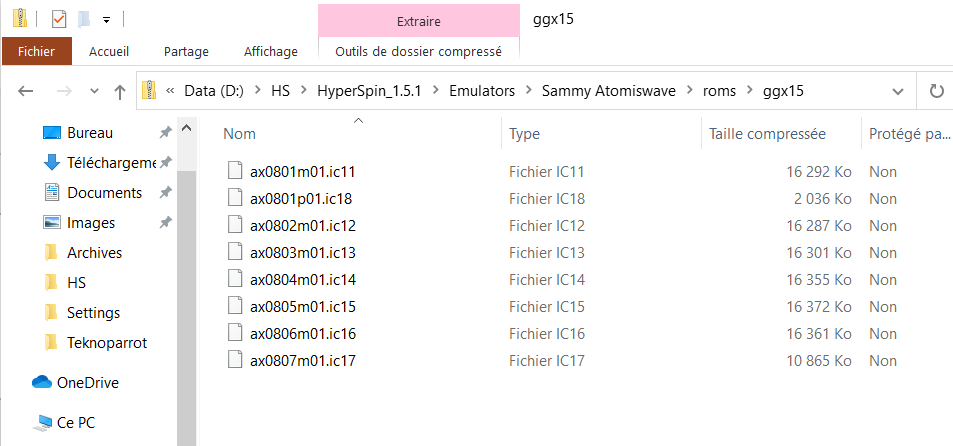Go up one folder level
The height and width of the screenshot is (446, 953).
click(120, 91)
